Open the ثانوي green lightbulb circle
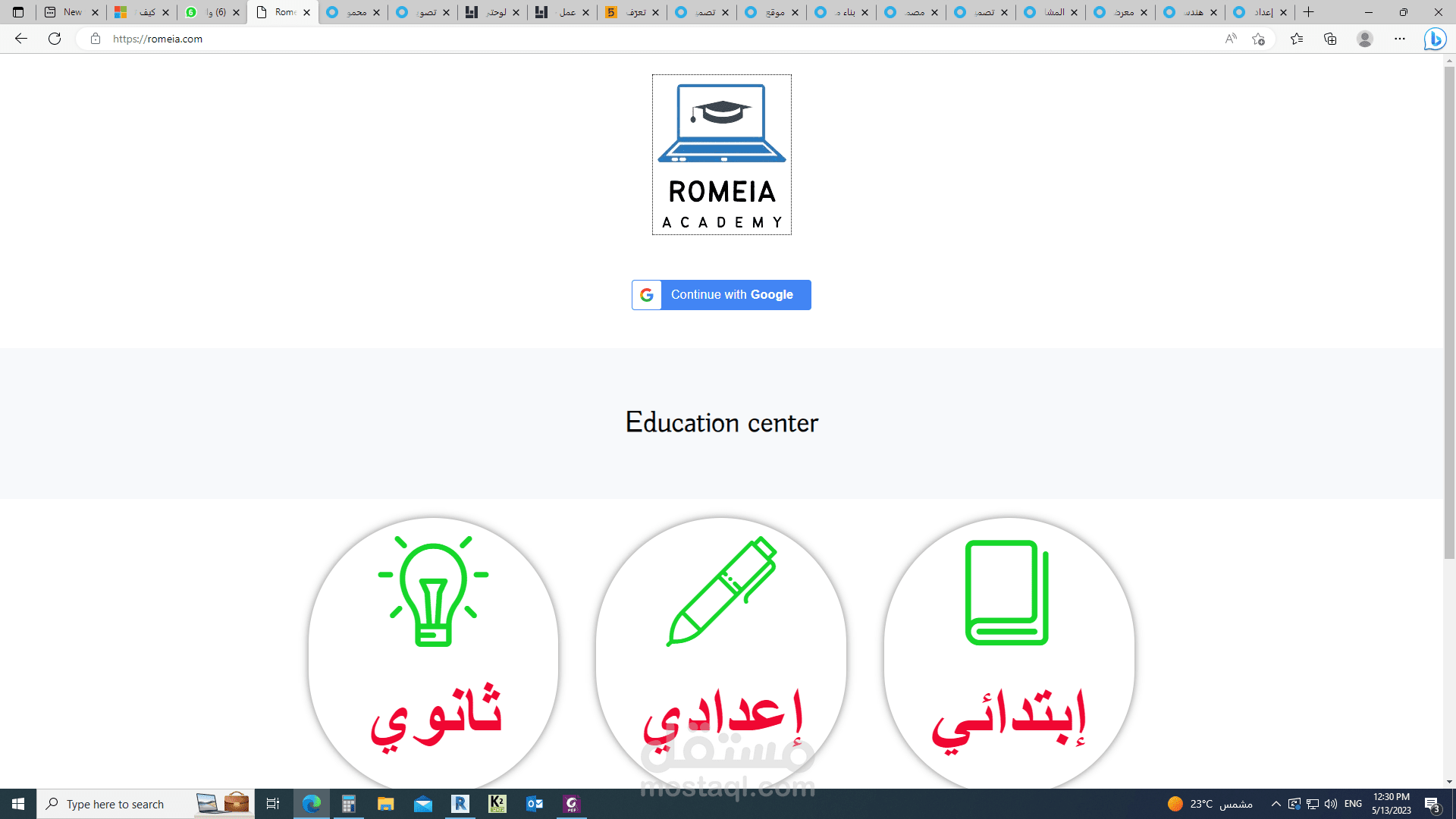 434,653
